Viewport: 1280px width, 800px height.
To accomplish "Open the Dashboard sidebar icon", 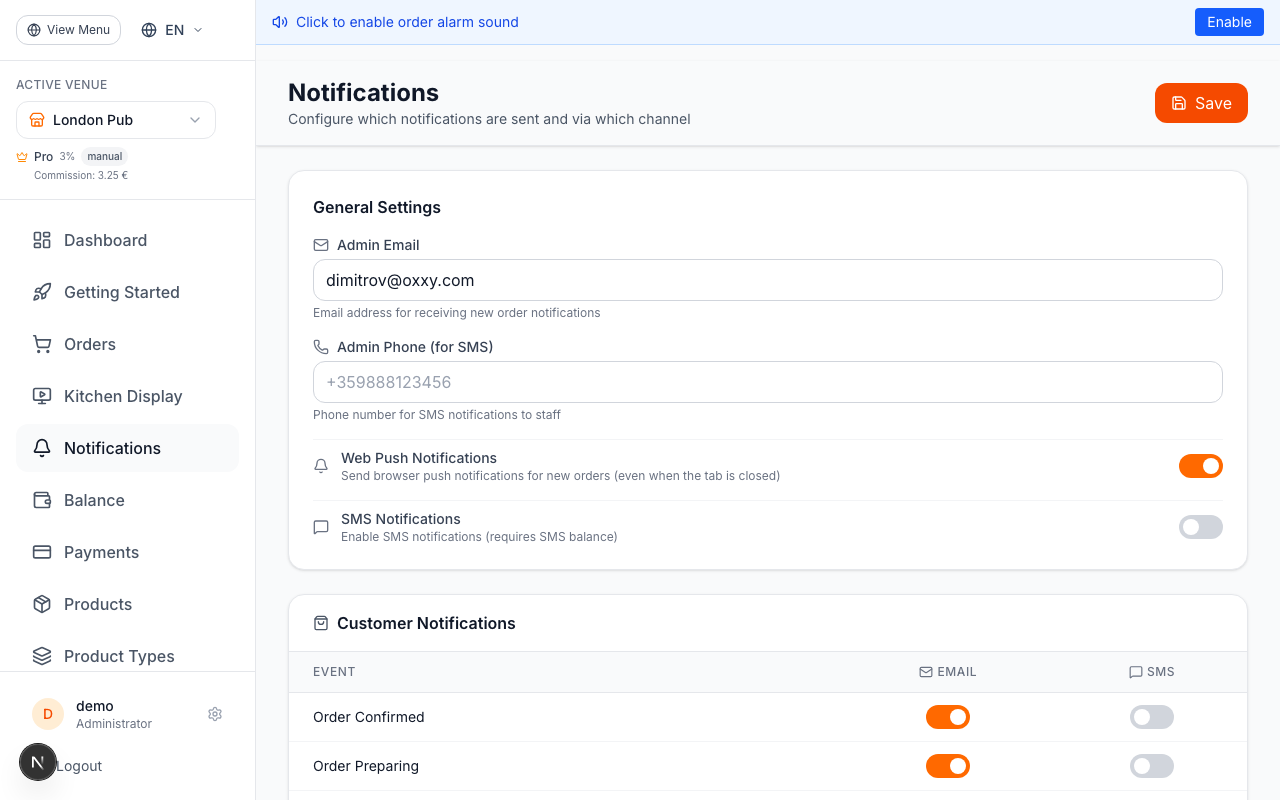I will [x=41, y=240].
